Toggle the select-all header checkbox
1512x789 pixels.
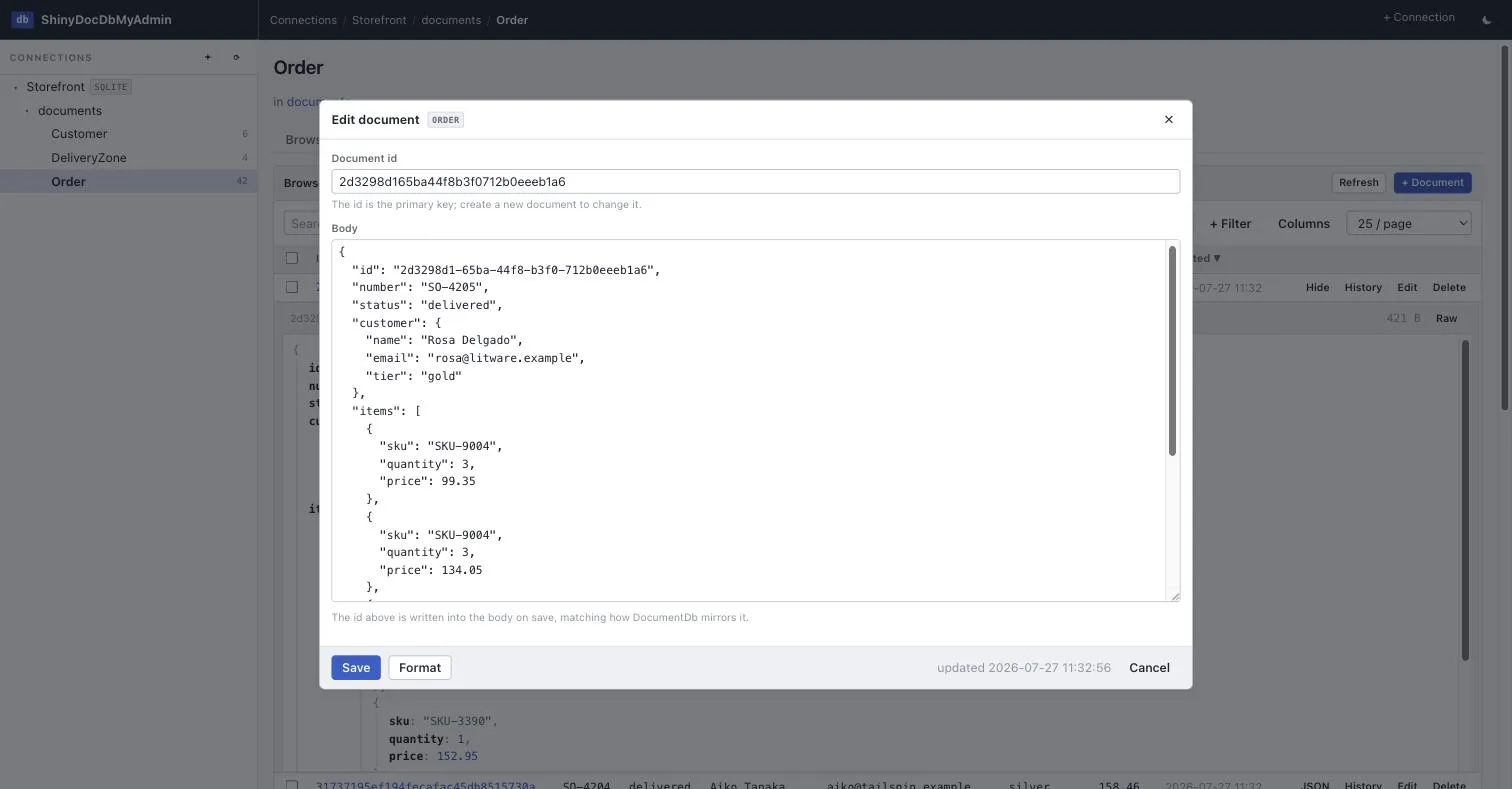coord(292,258)
